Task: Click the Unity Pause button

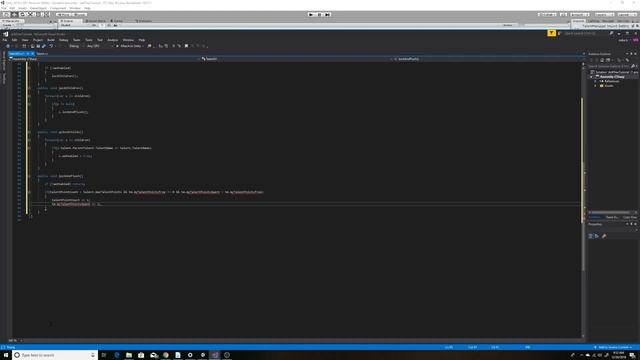Action: pos(320,14)
